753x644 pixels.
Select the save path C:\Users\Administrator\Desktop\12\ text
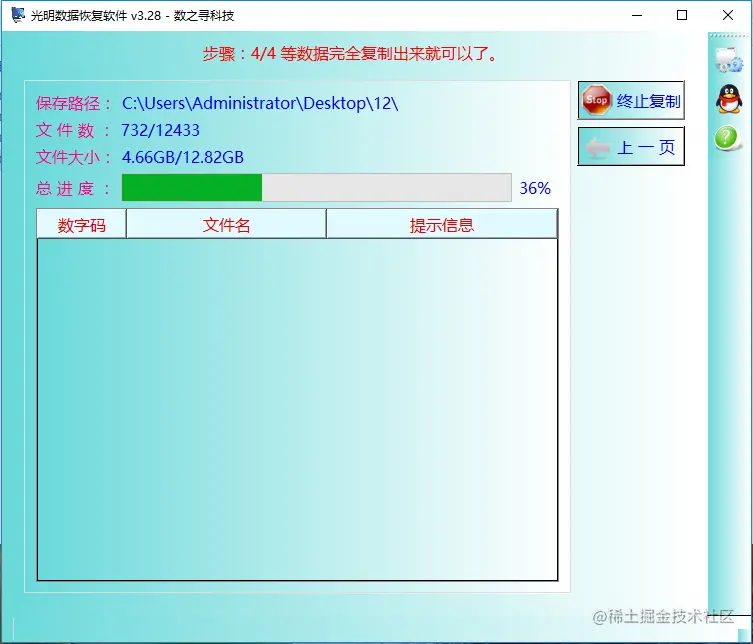pos(260,103)
